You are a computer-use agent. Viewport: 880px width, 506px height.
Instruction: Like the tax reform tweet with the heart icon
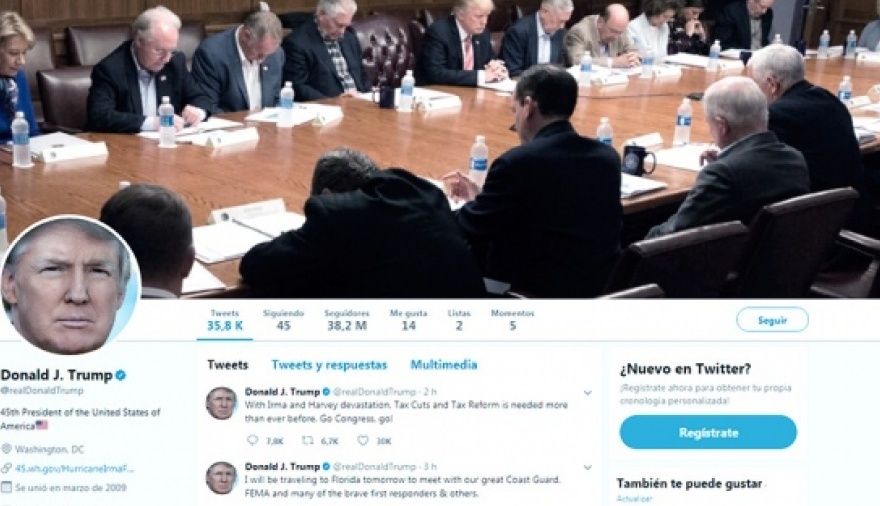(x=363, y=440)
